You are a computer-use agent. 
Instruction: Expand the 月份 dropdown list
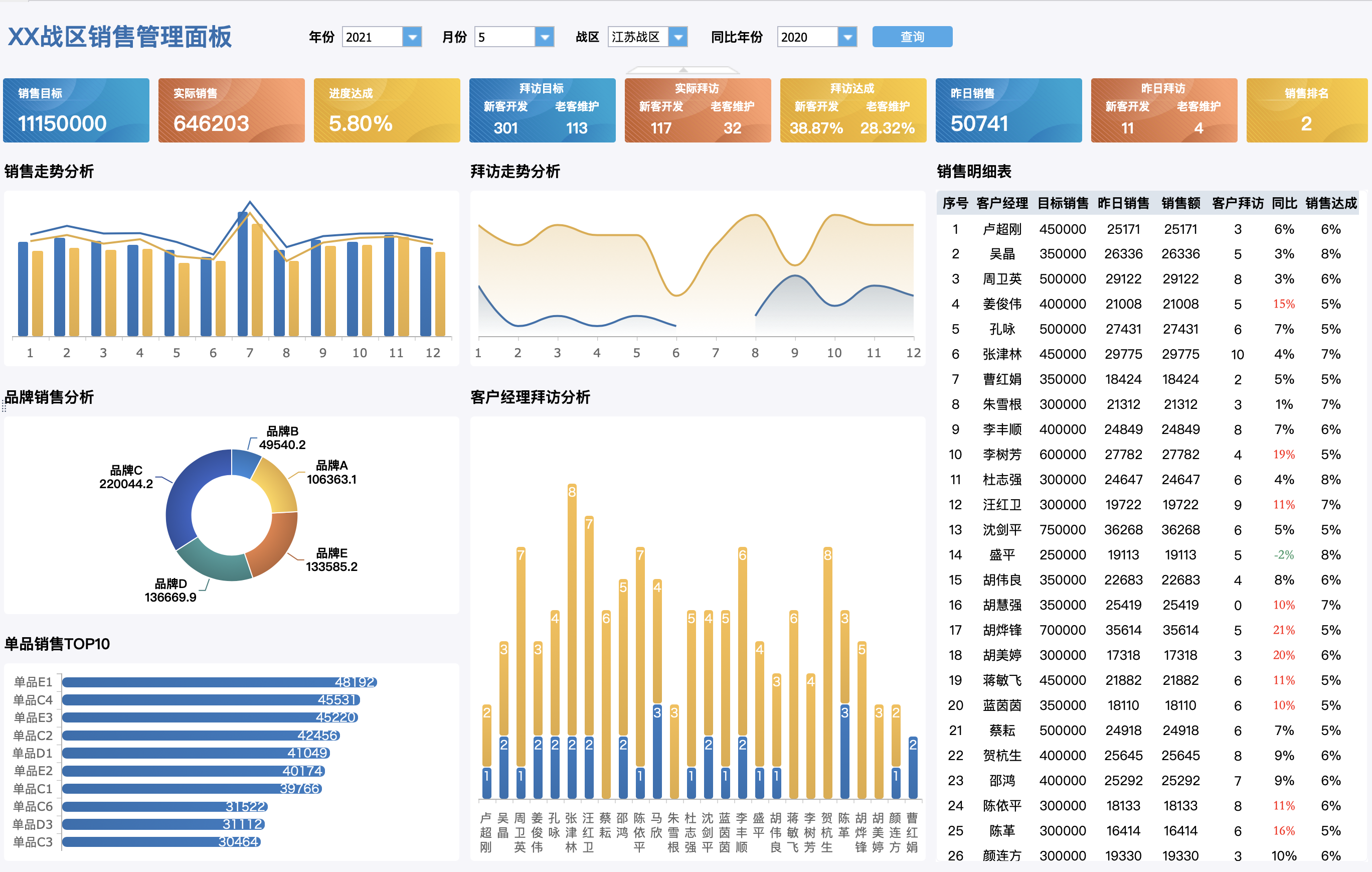tap(545, 37)
